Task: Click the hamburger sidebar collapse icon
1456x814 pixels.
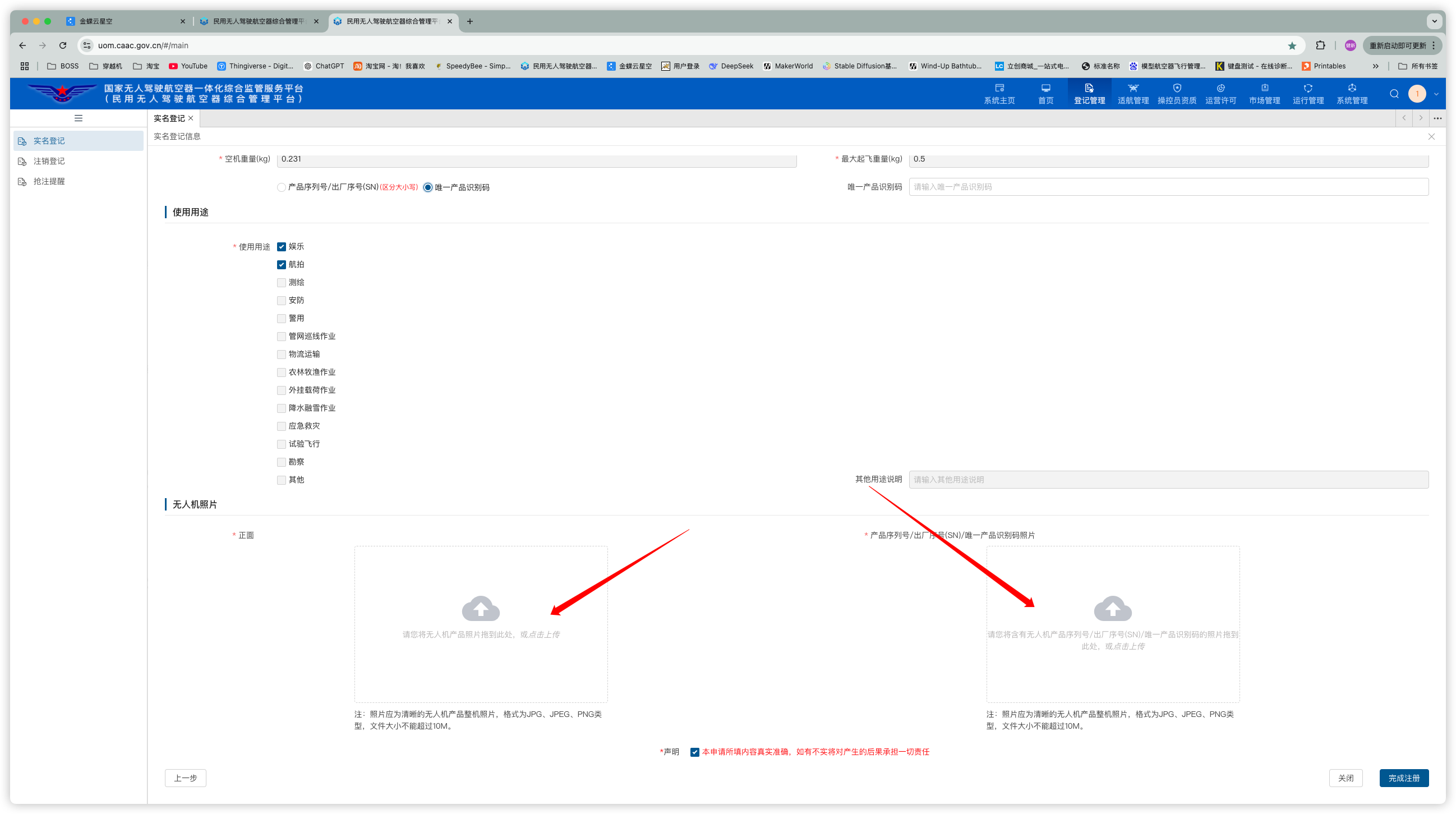Action: click(x=79, y=118)
